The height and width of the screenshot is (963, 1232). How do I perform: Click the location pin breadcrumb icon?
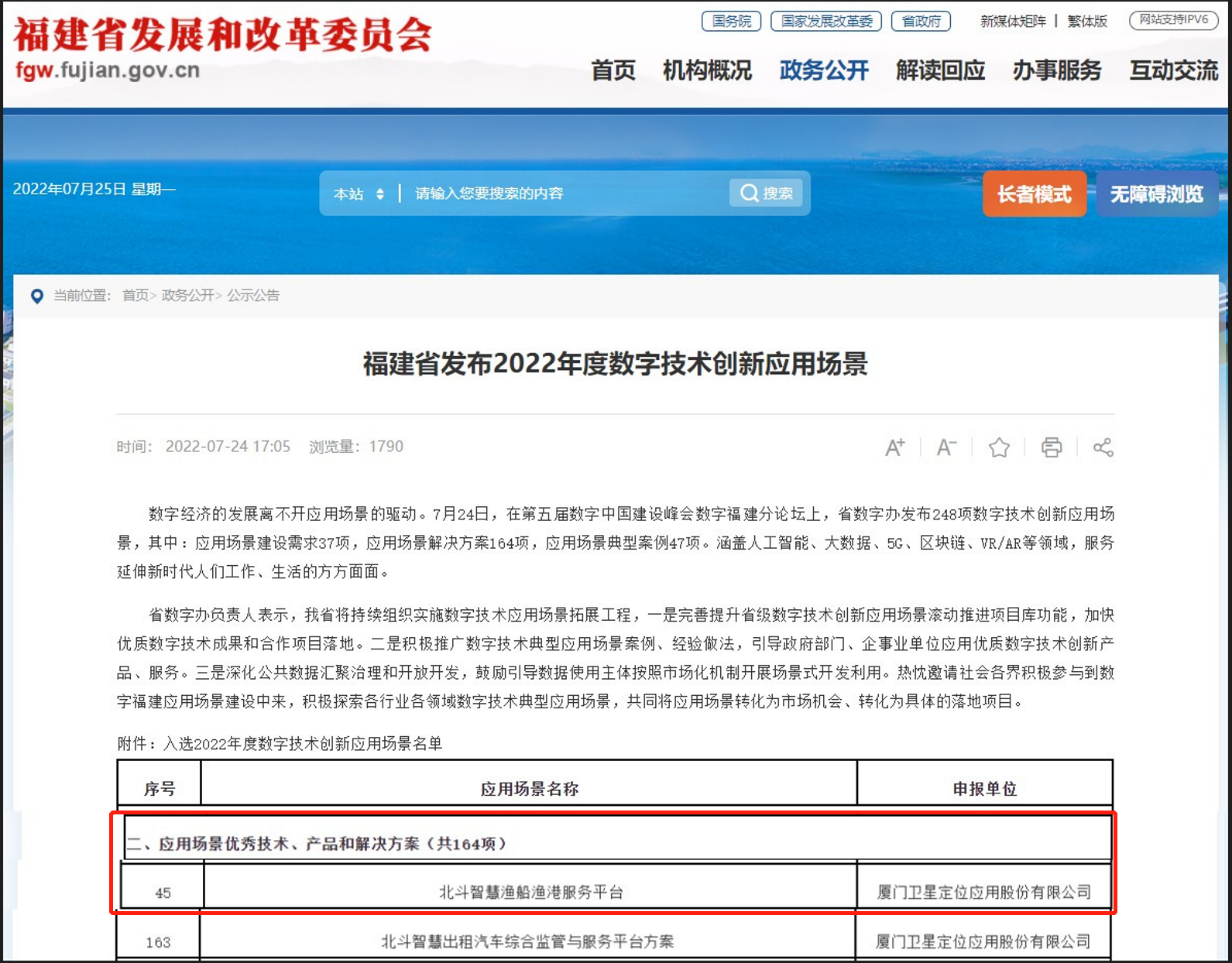tap(36, 296)
